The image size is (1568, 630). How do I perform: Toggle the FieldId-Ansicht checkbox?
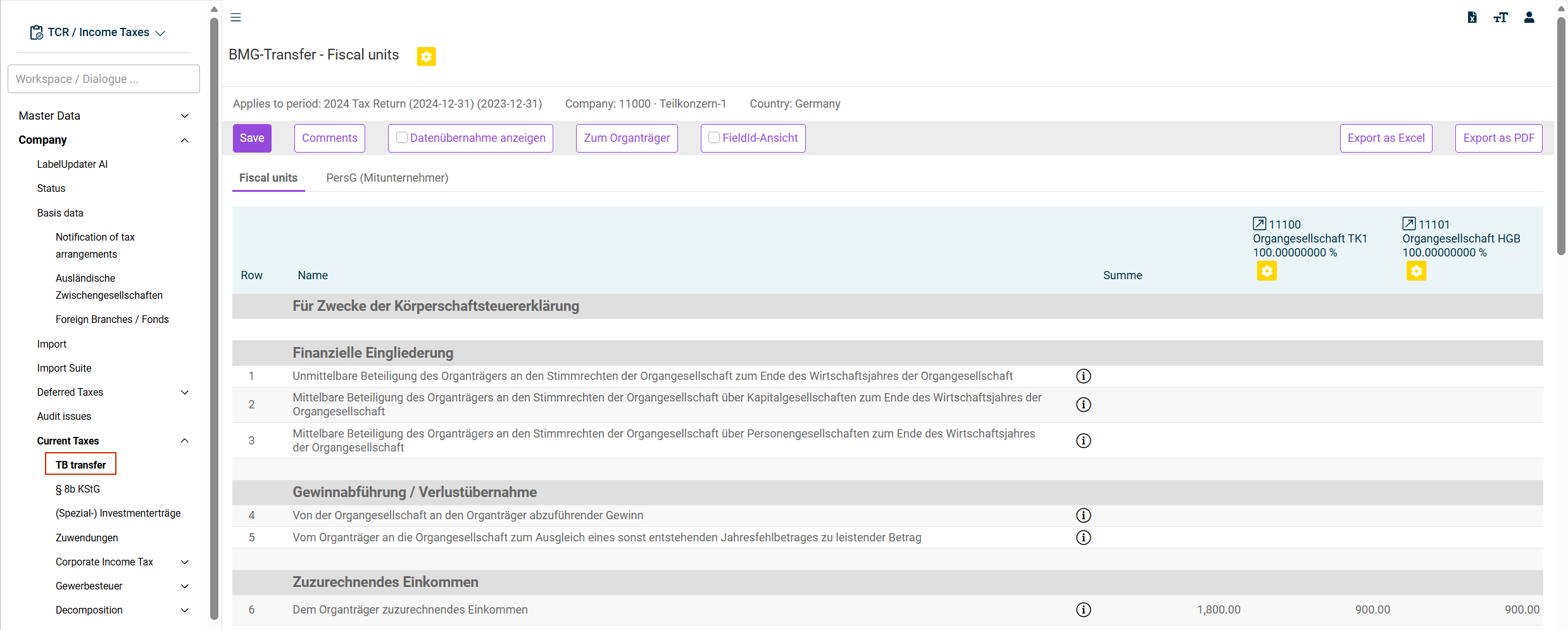tap(713, 137)
